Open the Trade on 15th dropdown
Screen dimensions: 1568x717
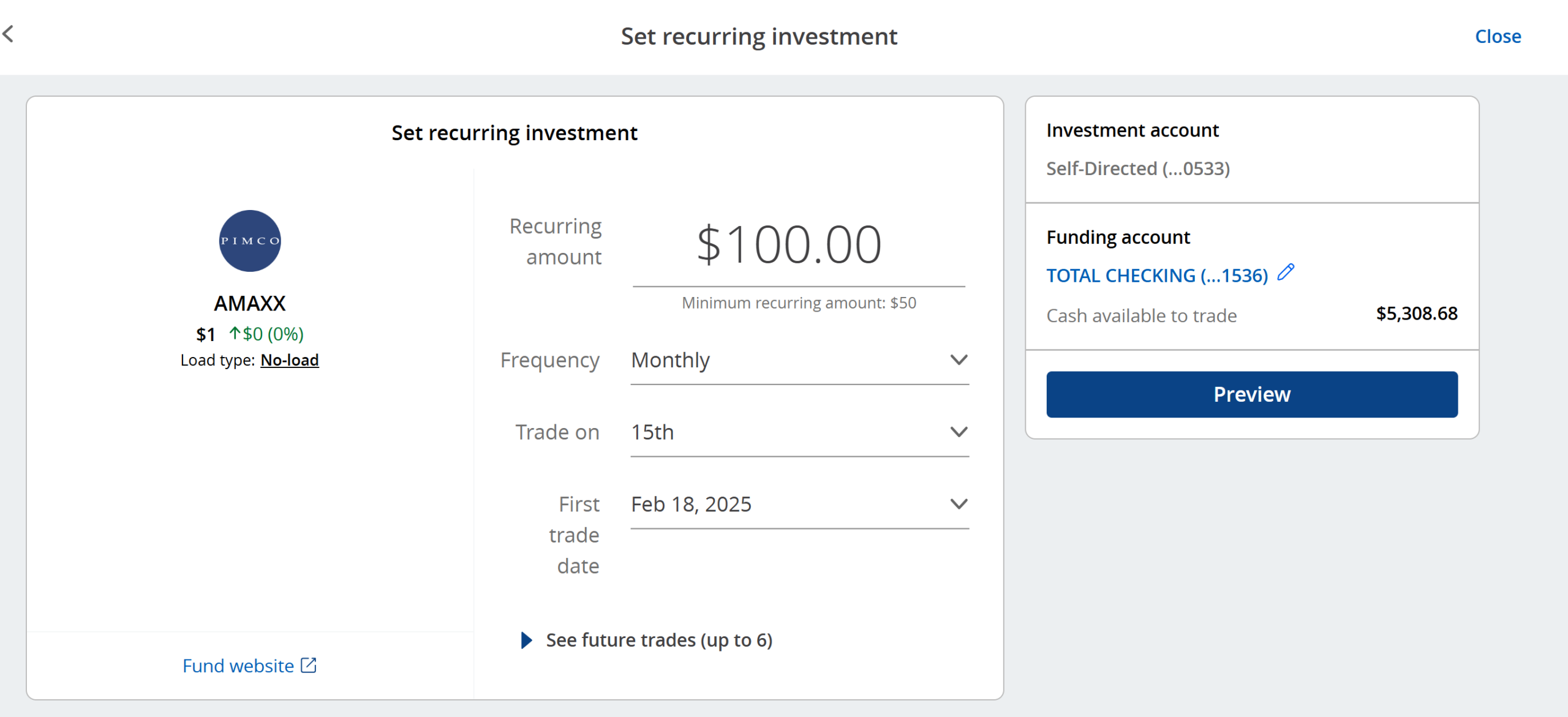tap(799, 433)
